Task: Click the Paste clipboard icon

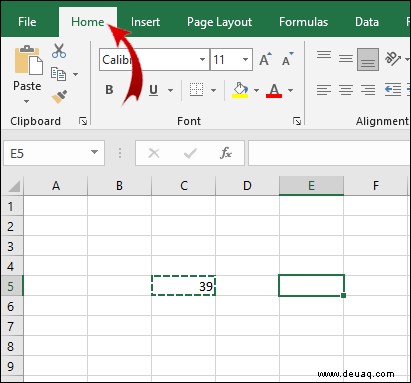Action: (28, 60)
